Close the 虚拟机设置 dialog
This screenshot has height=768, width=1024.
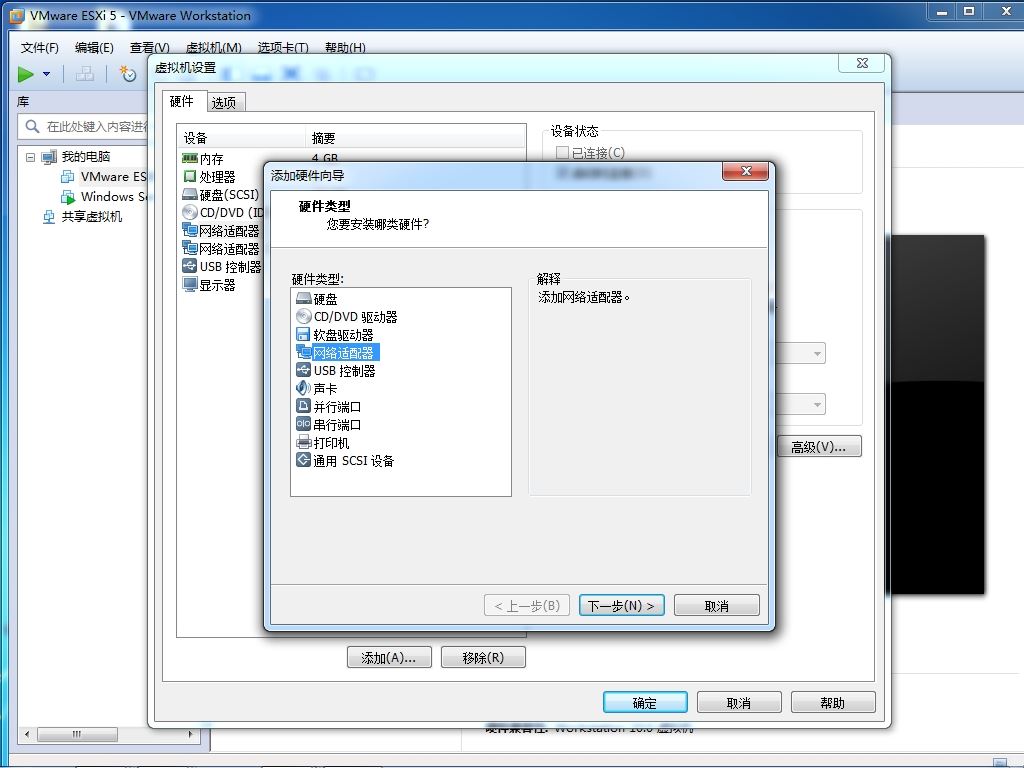[862, 63]
